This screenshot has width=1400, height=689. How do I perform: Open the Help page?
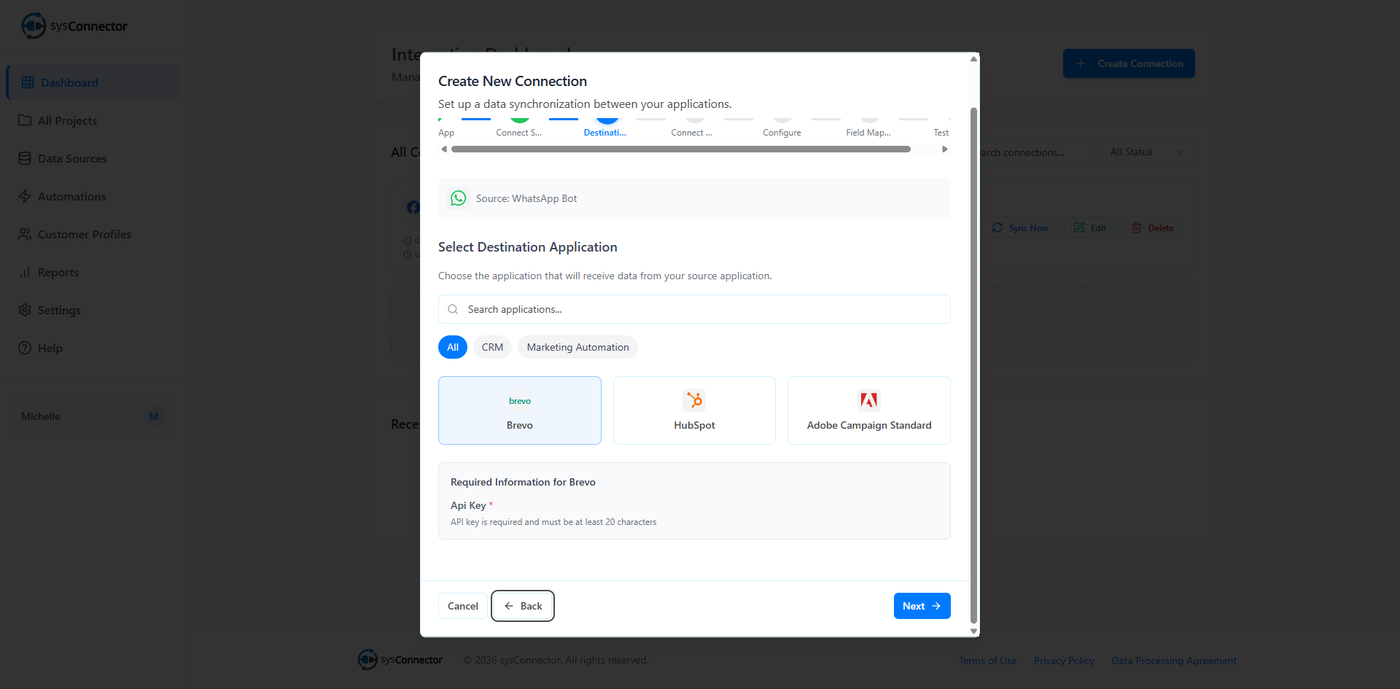point(94,349)
